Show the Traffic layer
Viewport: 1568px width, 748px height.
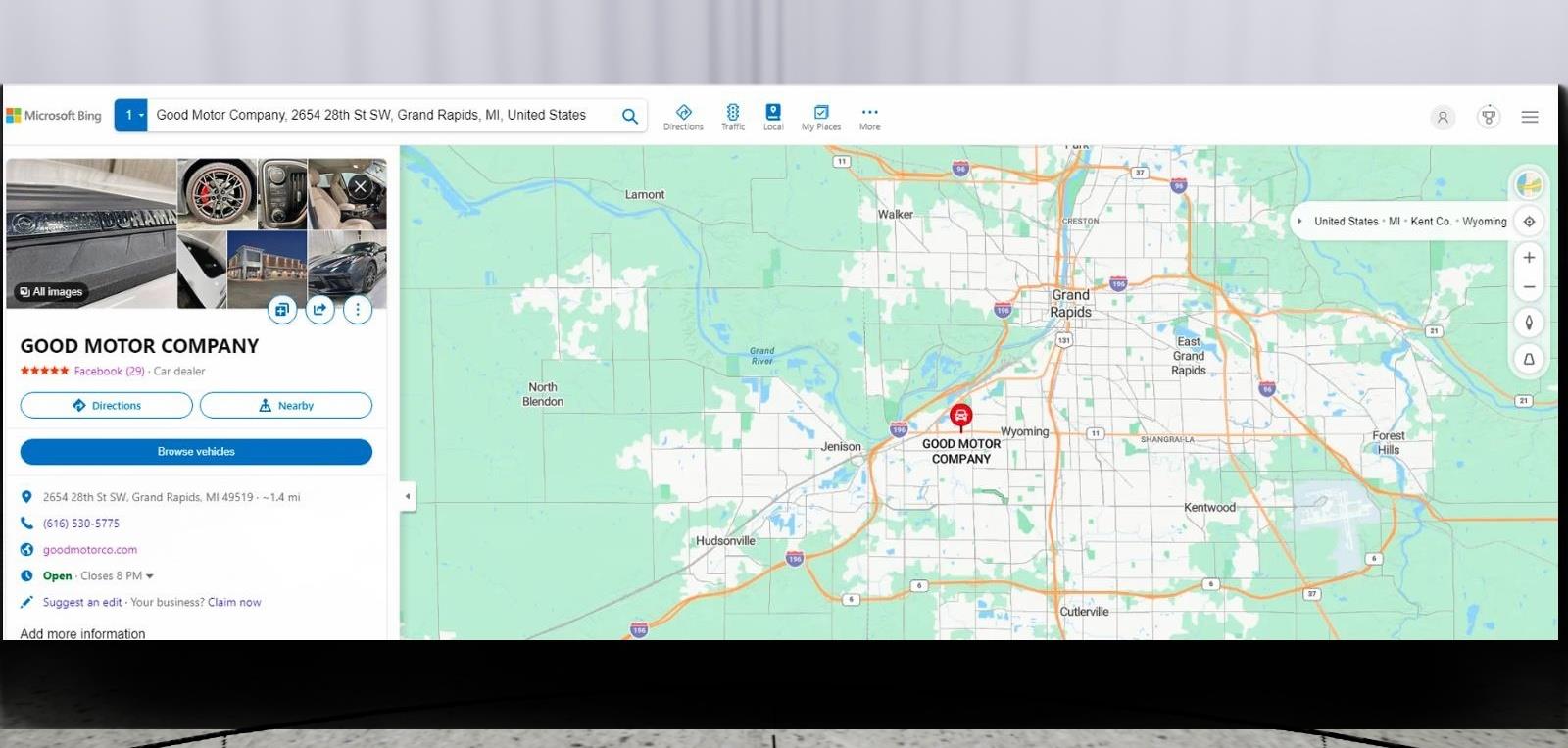pyautogui.click(x=733, y=117)
